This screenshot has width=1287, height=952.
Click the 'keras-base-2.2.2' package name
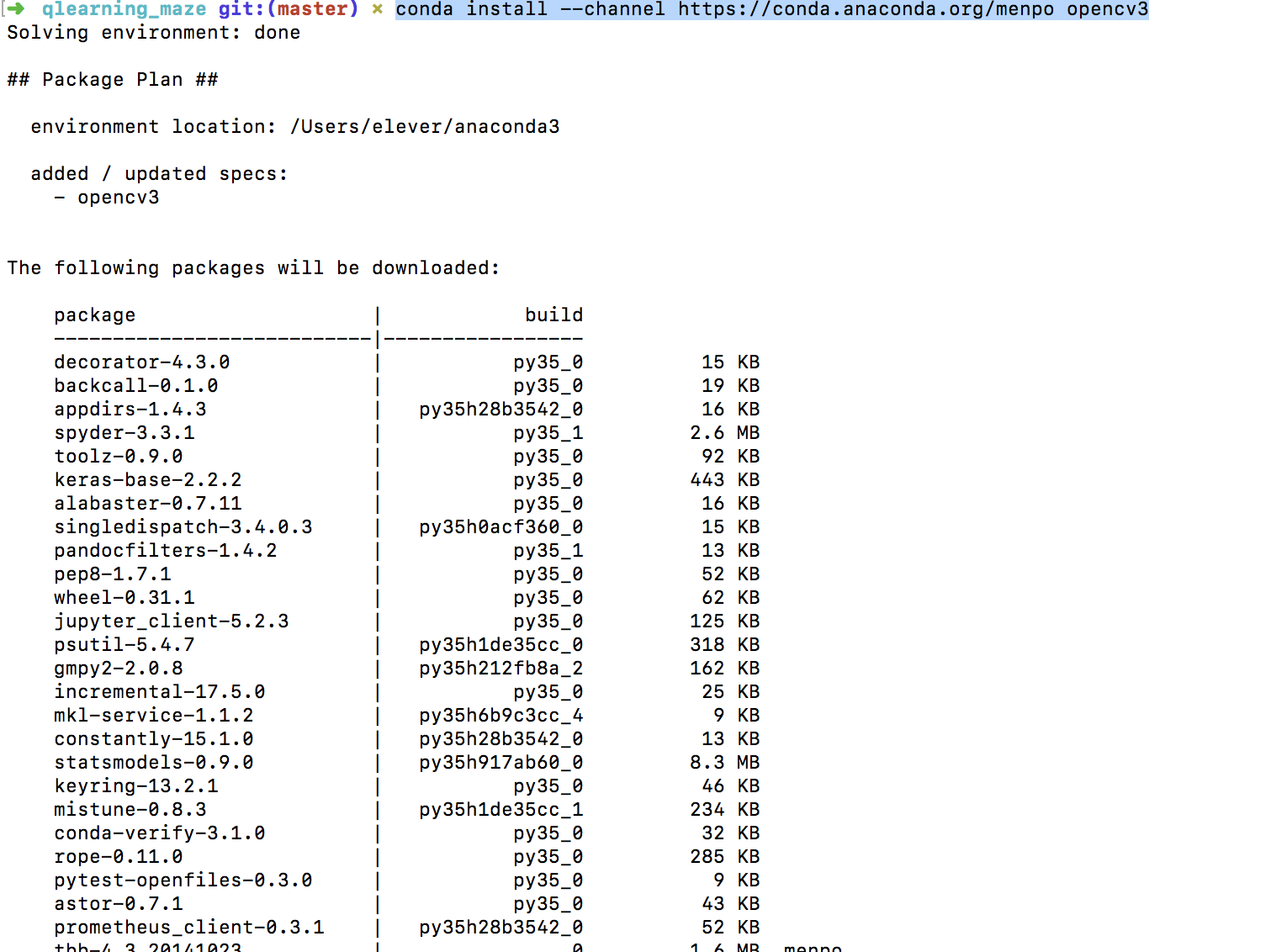pyautogui.click(x=148, y=480)
